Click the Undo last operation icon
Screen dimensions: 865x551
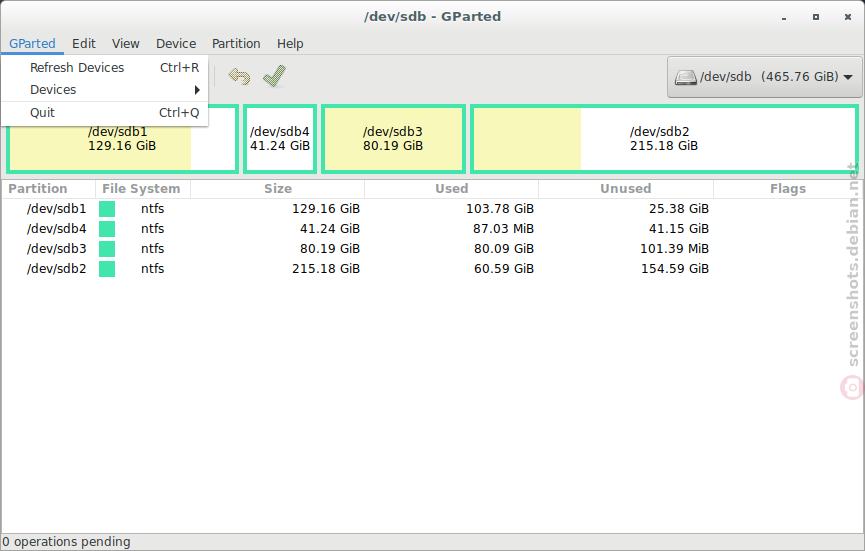(x=239, y=76)
